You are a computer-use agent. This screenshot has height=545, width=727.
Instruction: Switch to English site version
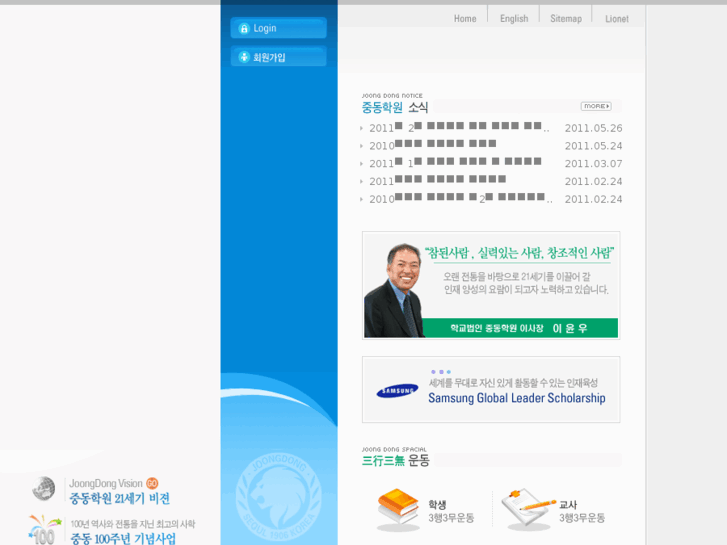[514, 19]
